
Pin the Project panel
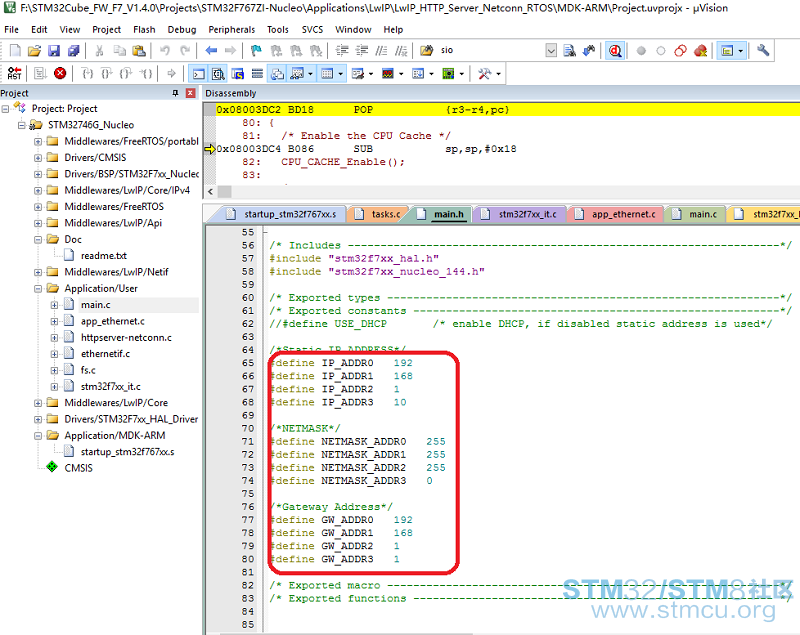click(176, 93)
